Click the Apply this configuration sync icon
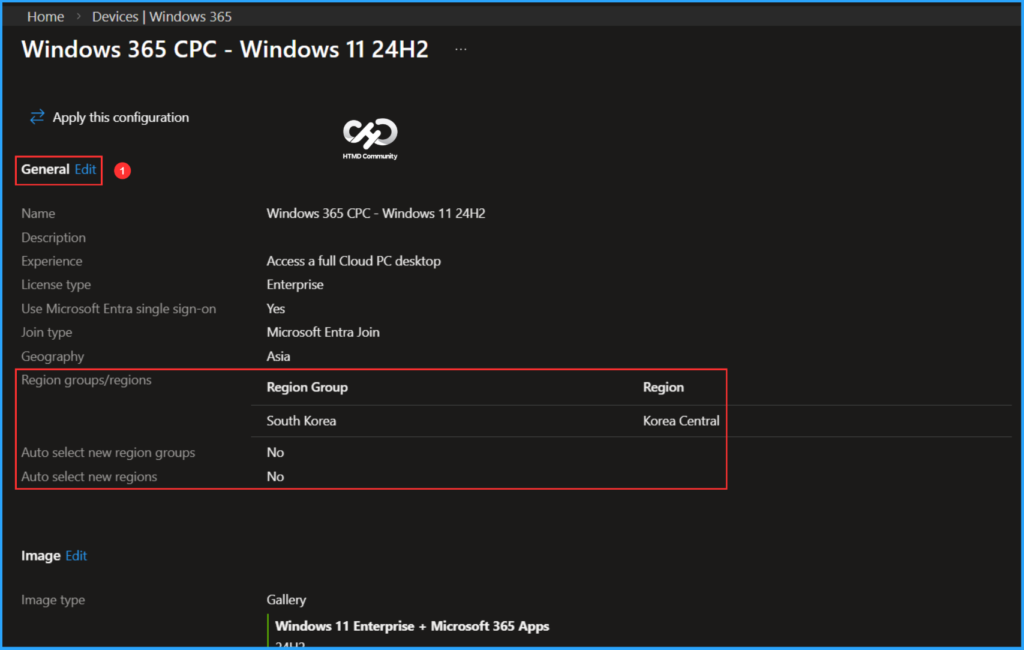Image resolution: width=1024 pixels, height=650 pixels. [37, 117]
